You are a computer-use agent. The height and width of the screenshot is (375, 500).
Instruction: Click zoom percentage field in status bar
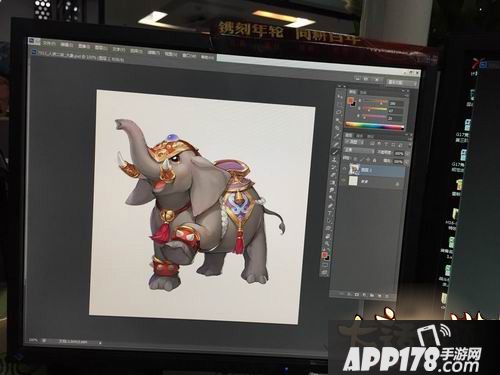click(33, 340)
